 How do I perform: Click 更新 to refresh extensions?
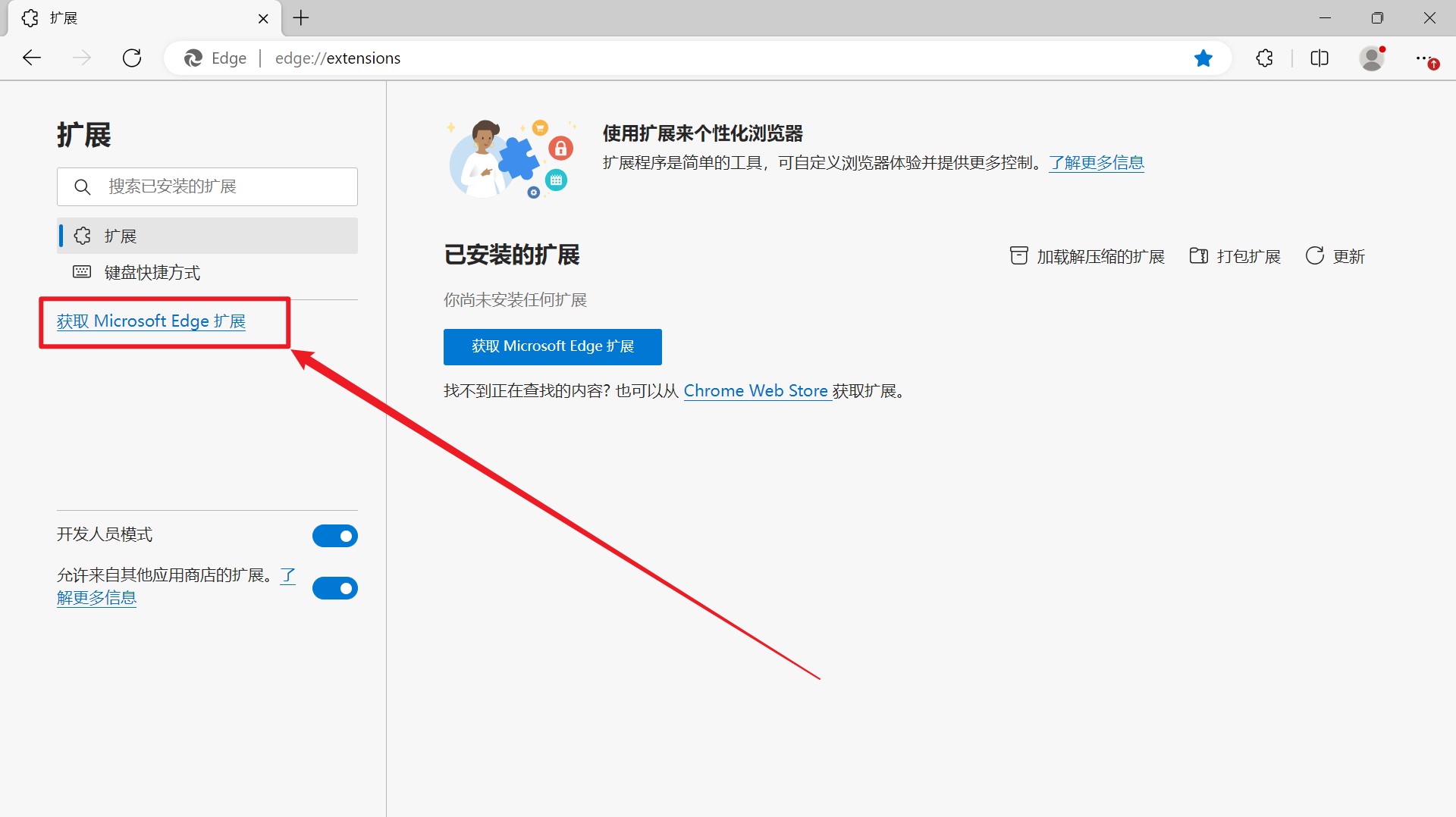coord(1335,256)
